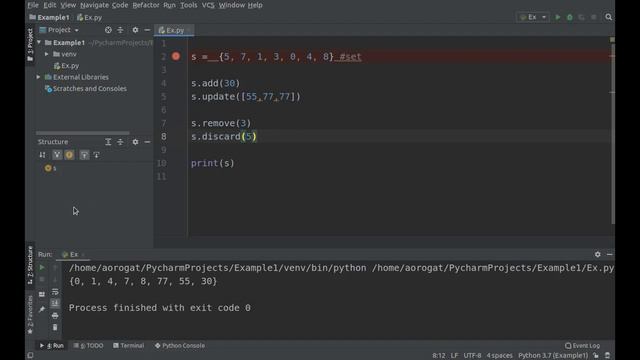Click Expand All icon in Structure panel
Image resolution: width=640 pixels, height=360 pixels.
tap(108, 142)
